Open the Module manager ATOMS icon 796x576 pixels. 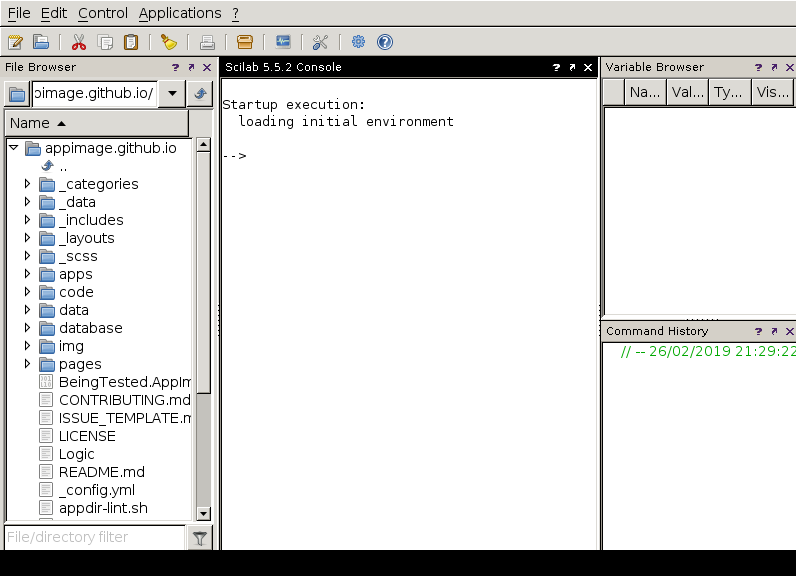point(245,42)
